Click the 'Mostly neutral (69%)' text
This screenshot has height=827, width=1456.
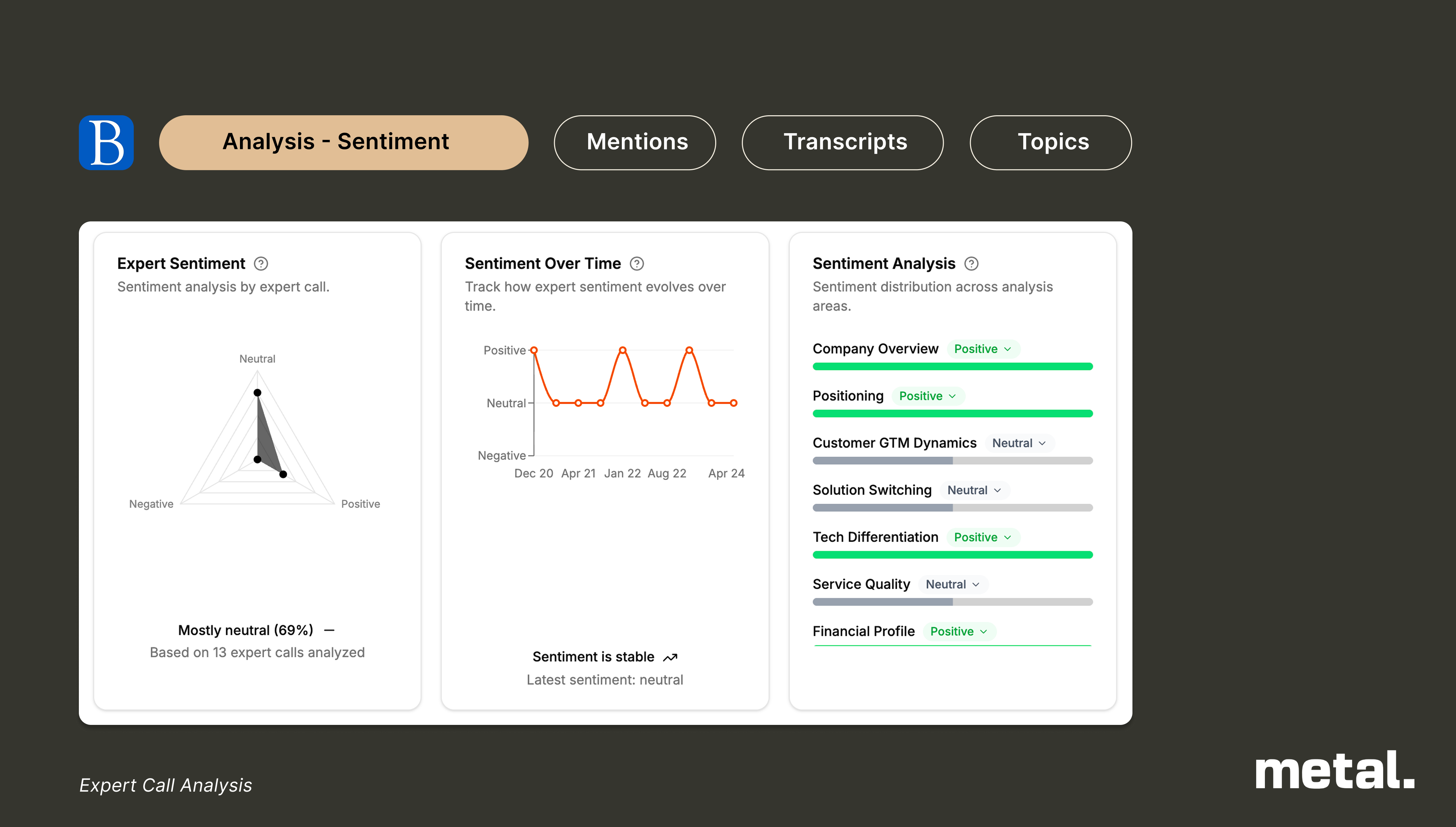click(x=246, y=631)
